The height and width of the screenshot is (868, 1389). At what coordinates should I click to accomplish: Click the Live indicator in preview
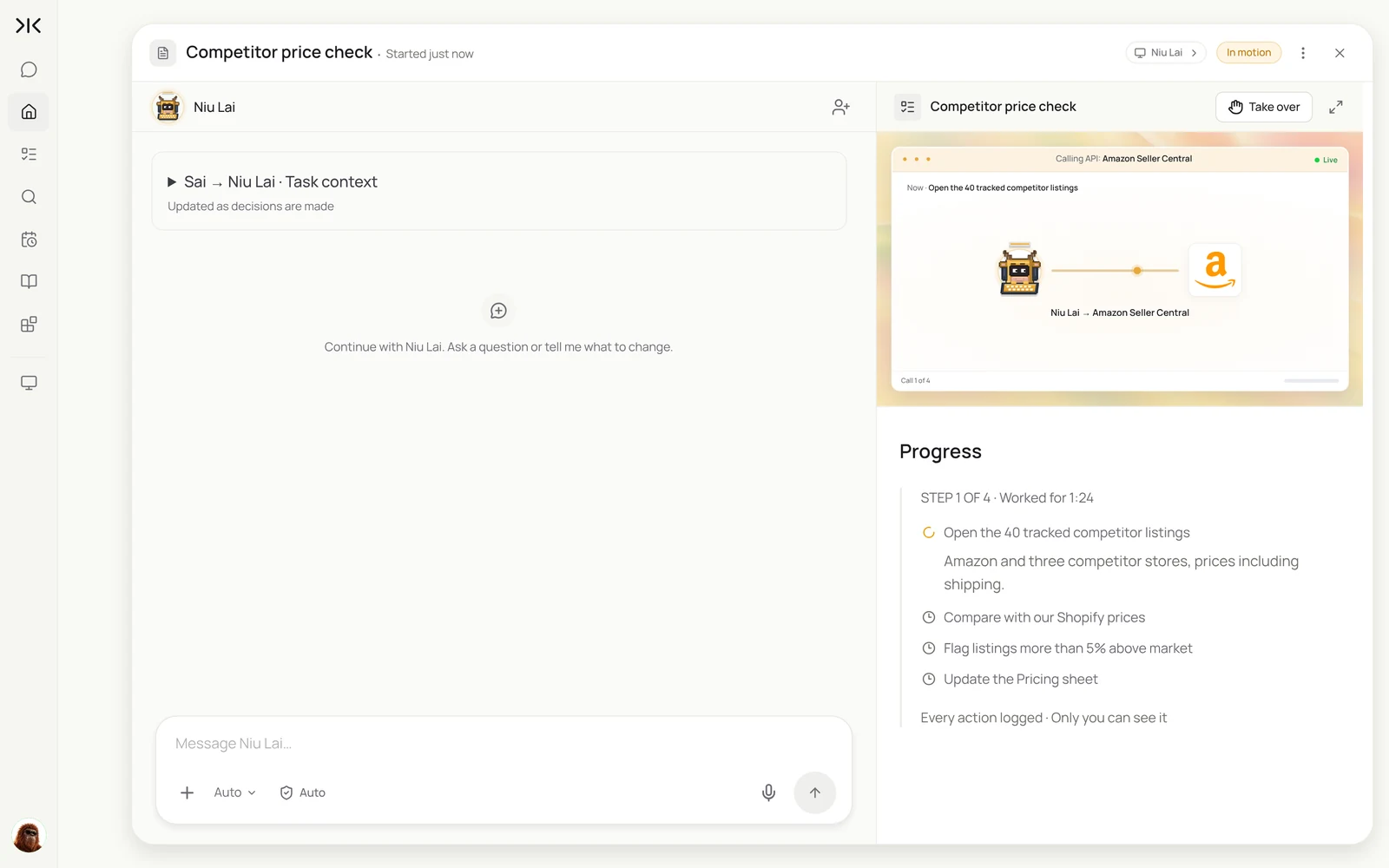pyautogui.click(x=1326, y=160)
